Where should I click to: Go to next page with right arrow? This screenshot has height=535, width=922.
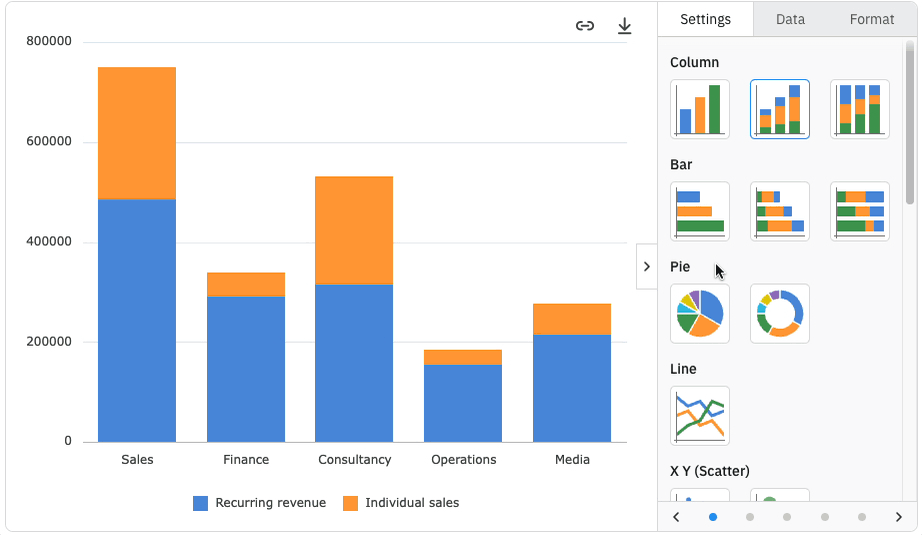pos(898,517)
